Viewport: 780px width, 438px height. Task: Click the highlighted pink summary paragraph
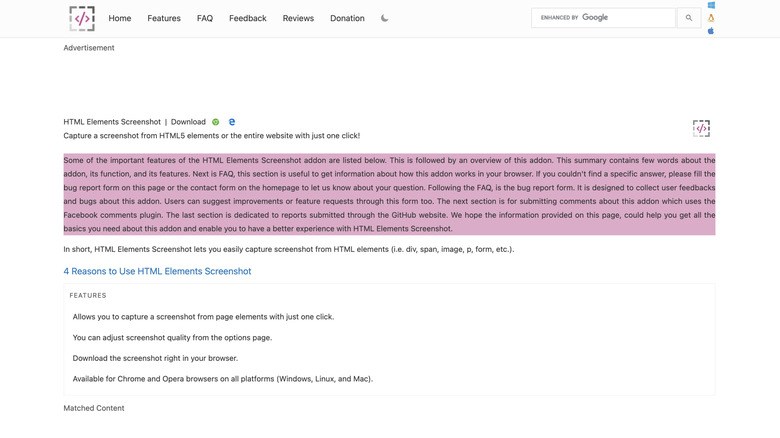coord(389,194)
